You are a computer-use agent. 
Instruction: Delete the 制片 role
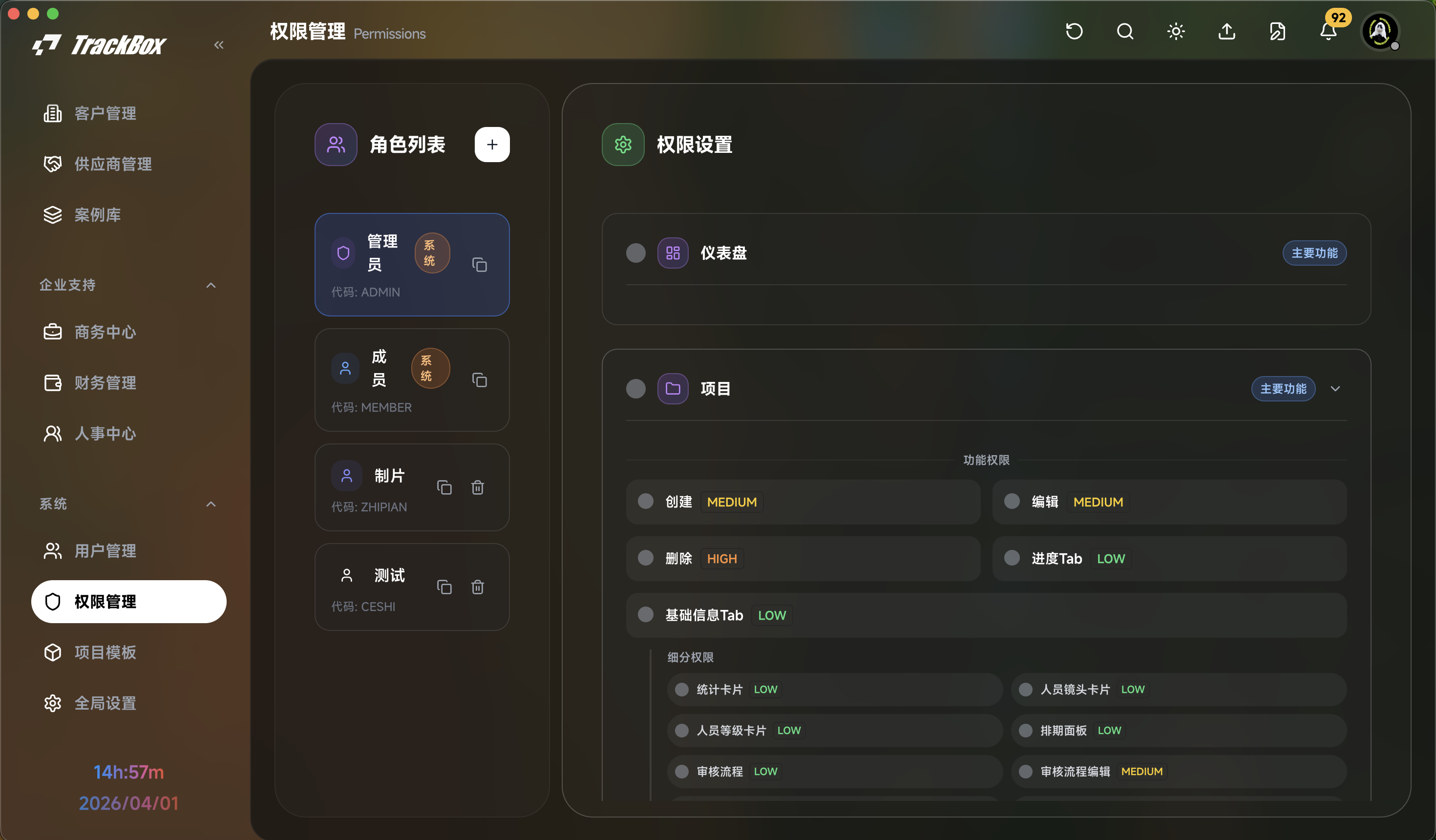pos(478,487)
